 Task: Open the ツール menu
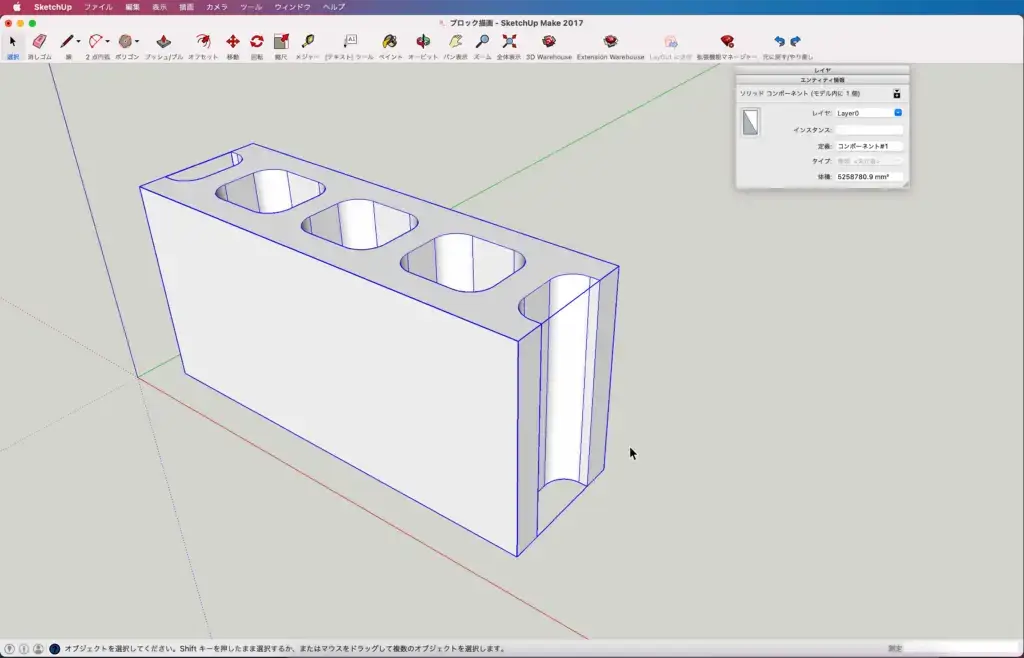click(x=251, y=7)
